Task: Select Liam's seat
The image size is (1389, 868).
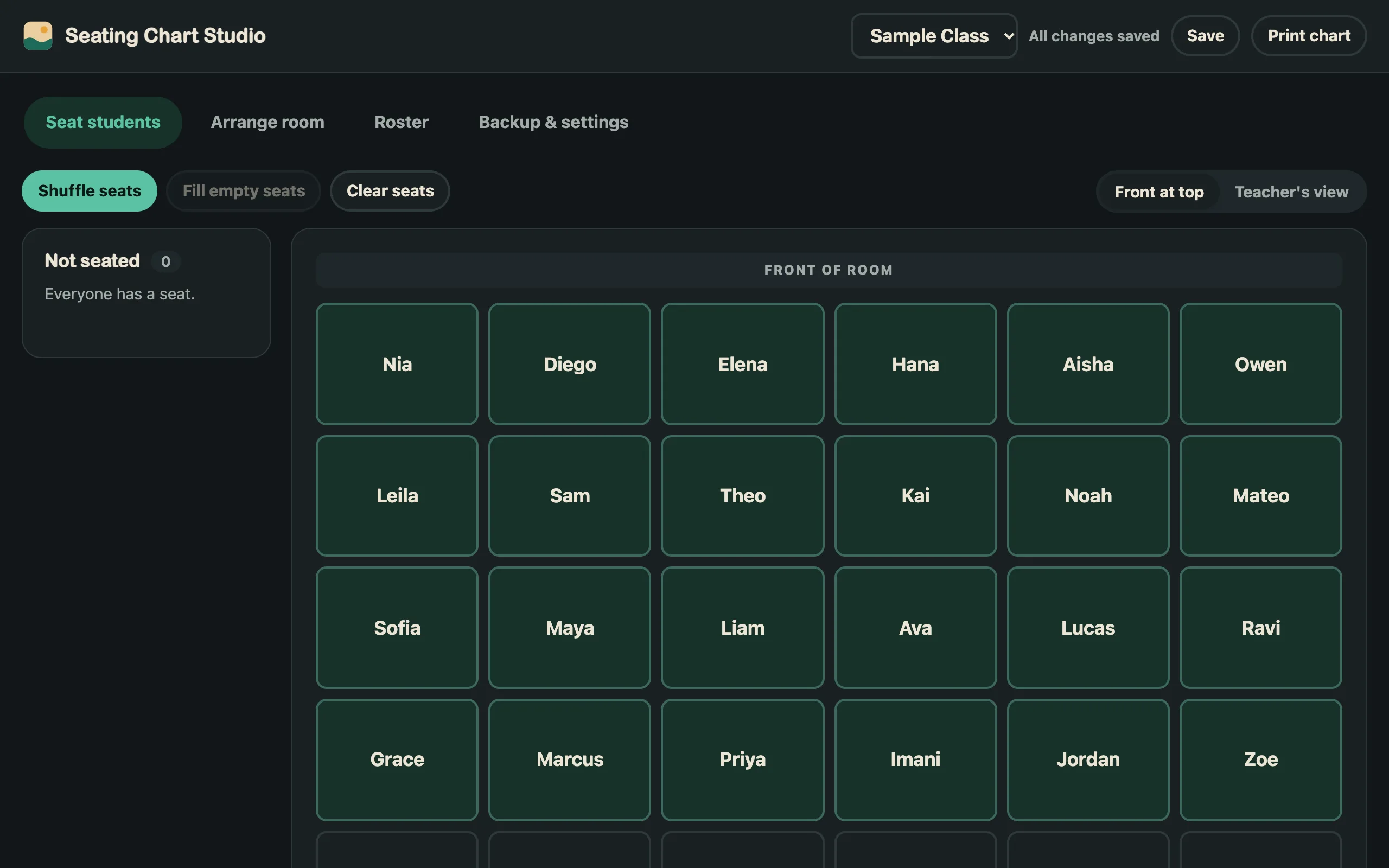Action: [742, 628]
